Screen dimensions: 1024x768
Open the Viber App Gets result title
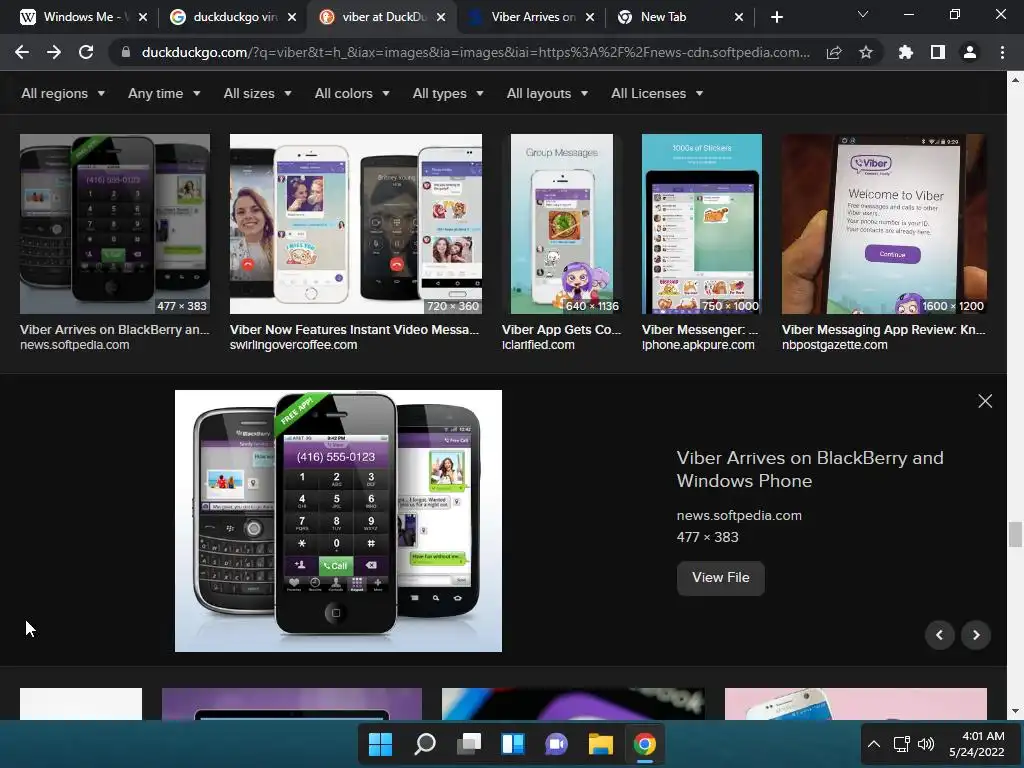click(562, 330)
